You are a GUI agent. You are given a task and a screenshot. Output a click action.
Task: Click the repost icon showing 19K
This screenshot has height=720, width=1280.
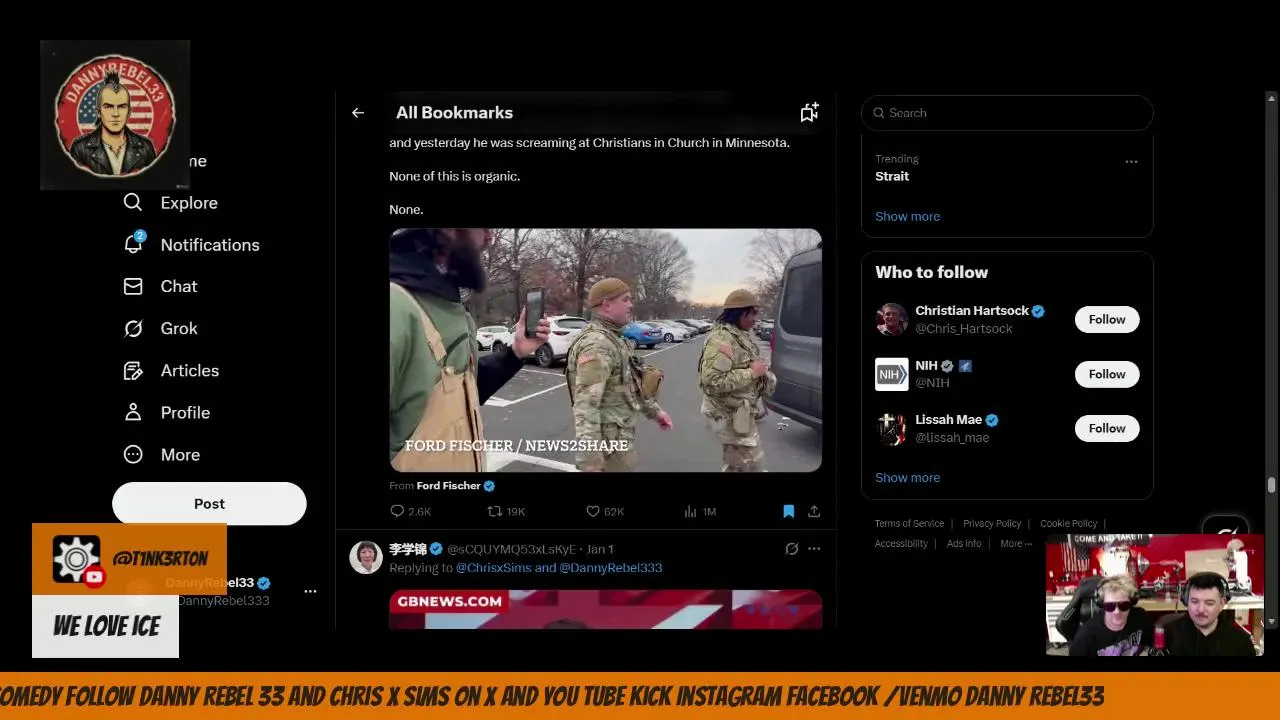(494, 511)
